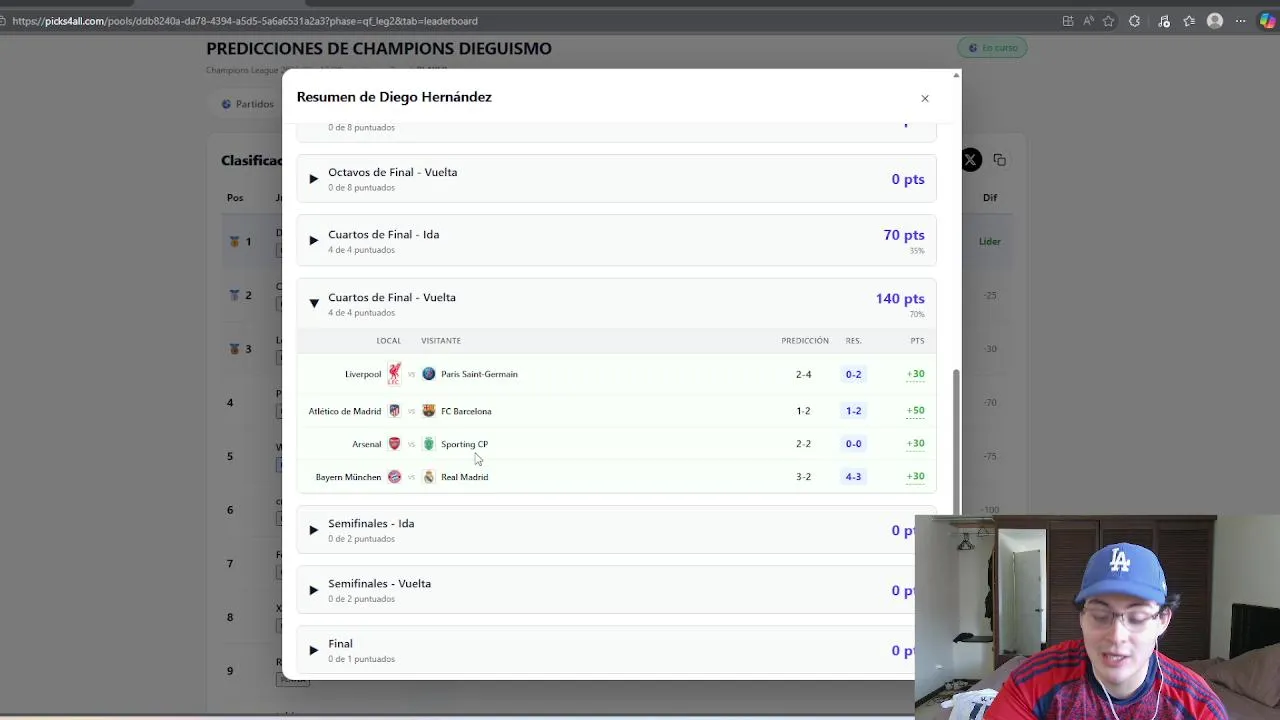Screen dimensions: 1280x720
Task: Expand Cuartos de Final - Ida section
Action: click(x=616, y=241)
